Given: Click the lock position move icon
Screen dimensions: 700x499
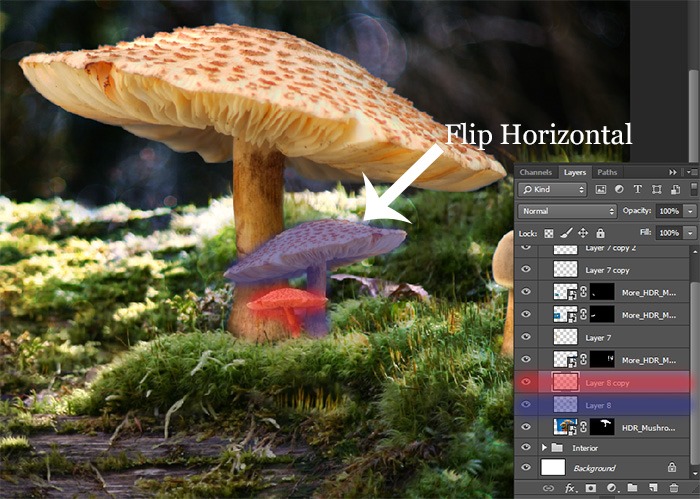Looking at the screenshot, I should tap(583, 233).
